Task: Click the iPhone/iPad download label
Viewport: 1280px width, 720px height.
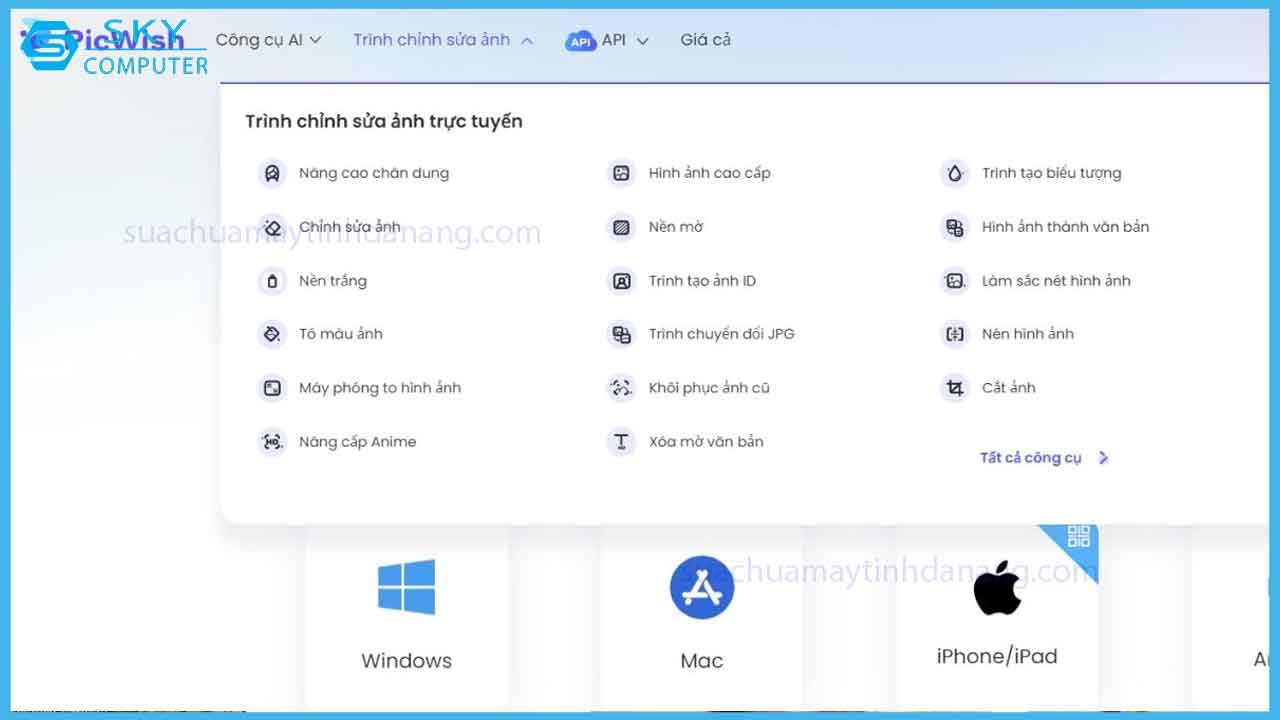Action: pos(997,657)
